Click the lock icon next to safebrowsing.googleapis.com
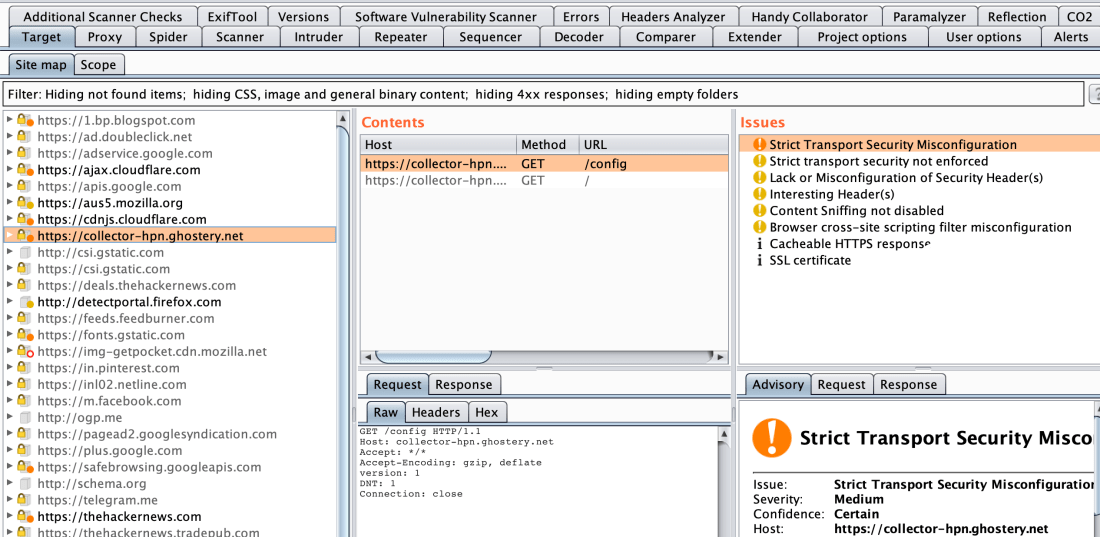This screenshot has height=537, width=1100. pos(24,467)
